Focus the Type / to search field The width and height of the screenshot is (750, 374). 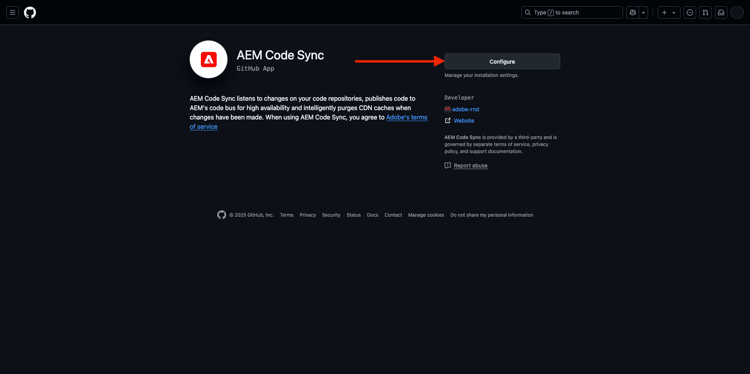572,12
